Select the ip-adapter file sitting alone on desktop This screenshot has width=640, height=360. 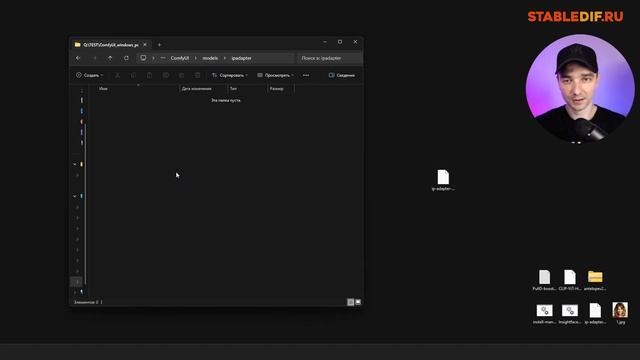click(443, 180)
